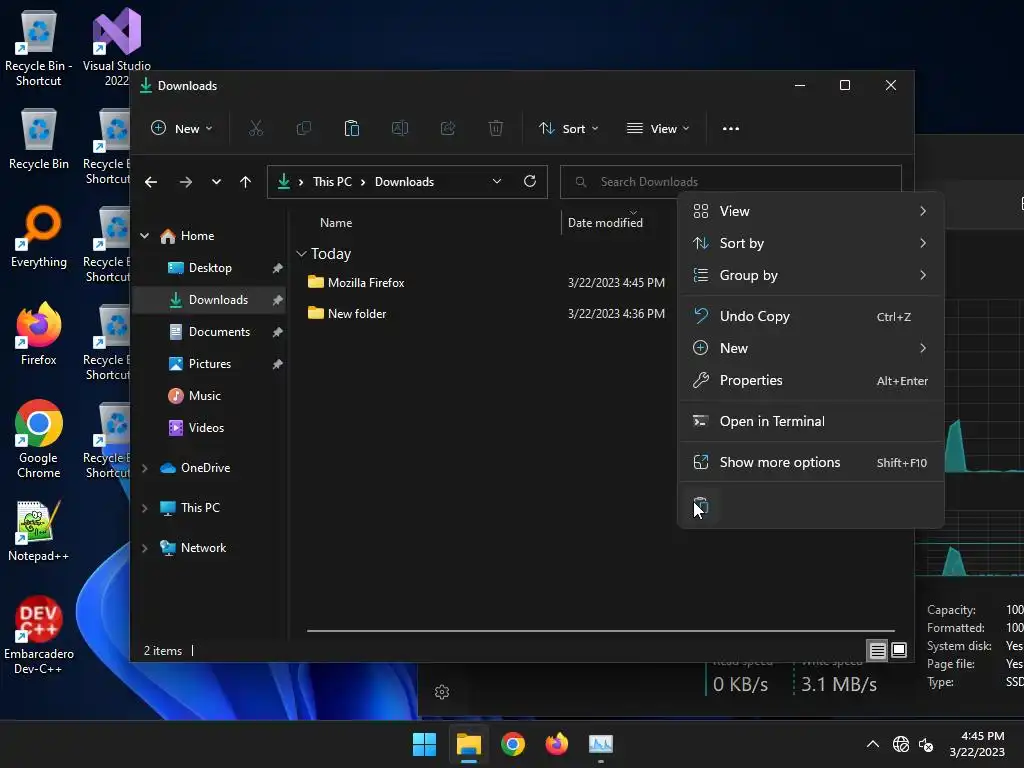Click the Share icon in toolbar
The width and height of the screenshot is (1024, 768).
tap(448, 129)
